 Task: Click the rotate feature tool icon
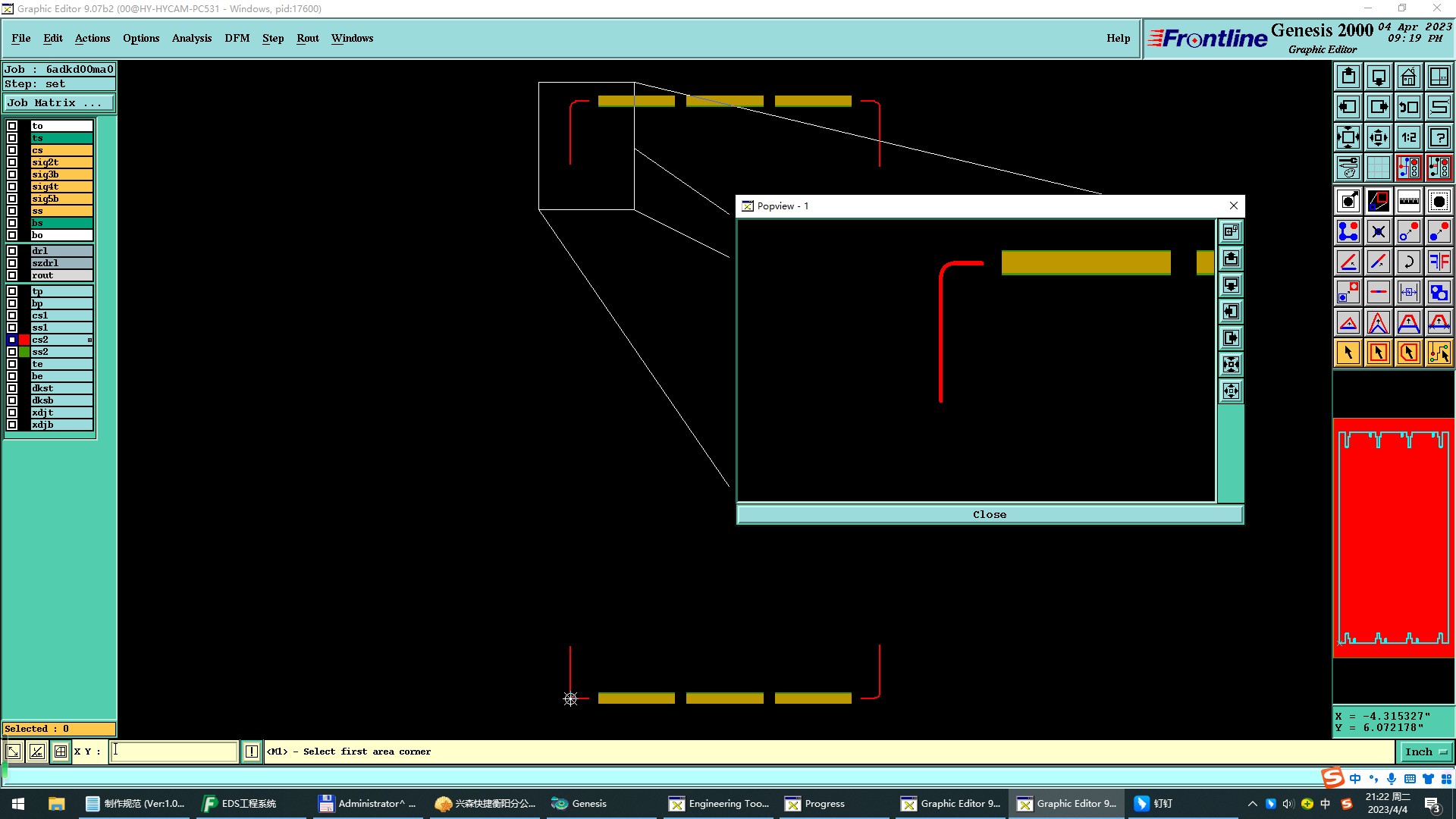tap(1408, 262)
